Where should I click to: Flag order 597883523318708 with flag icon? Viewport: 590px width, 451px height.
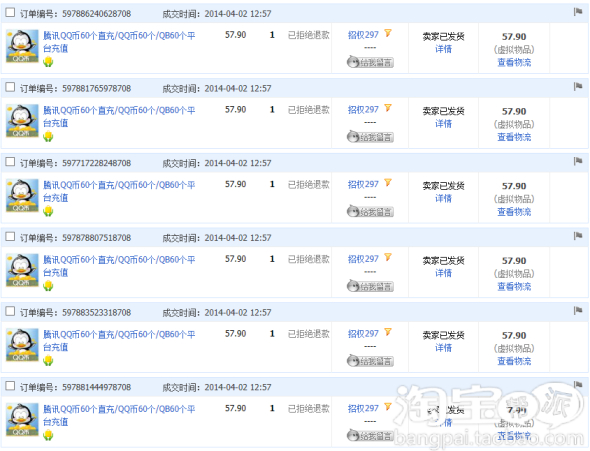[578, 311]
